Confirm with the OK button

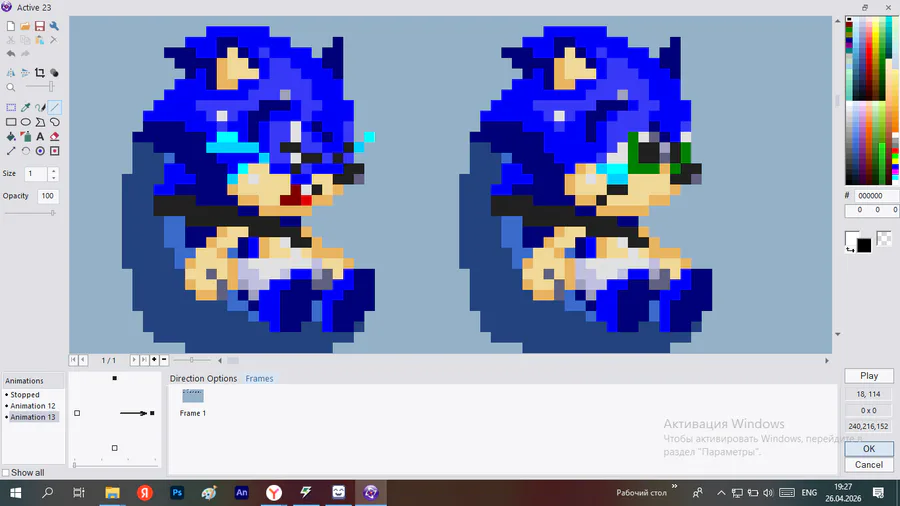pos(869,449)
